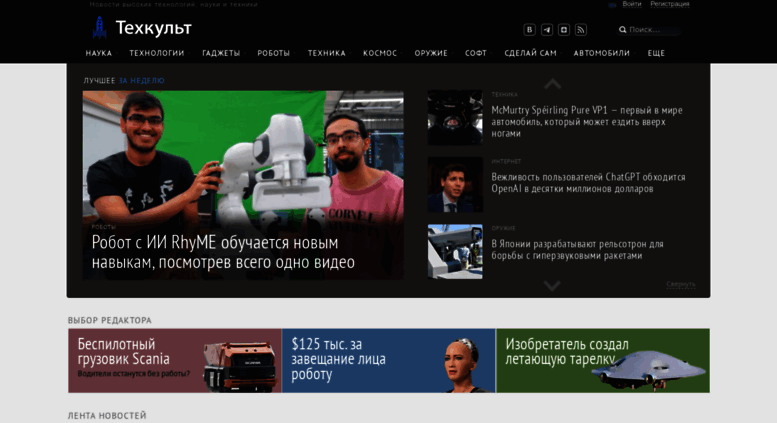Click the ТЕХНИКА tag above McMurtry story

coord(504,95)
